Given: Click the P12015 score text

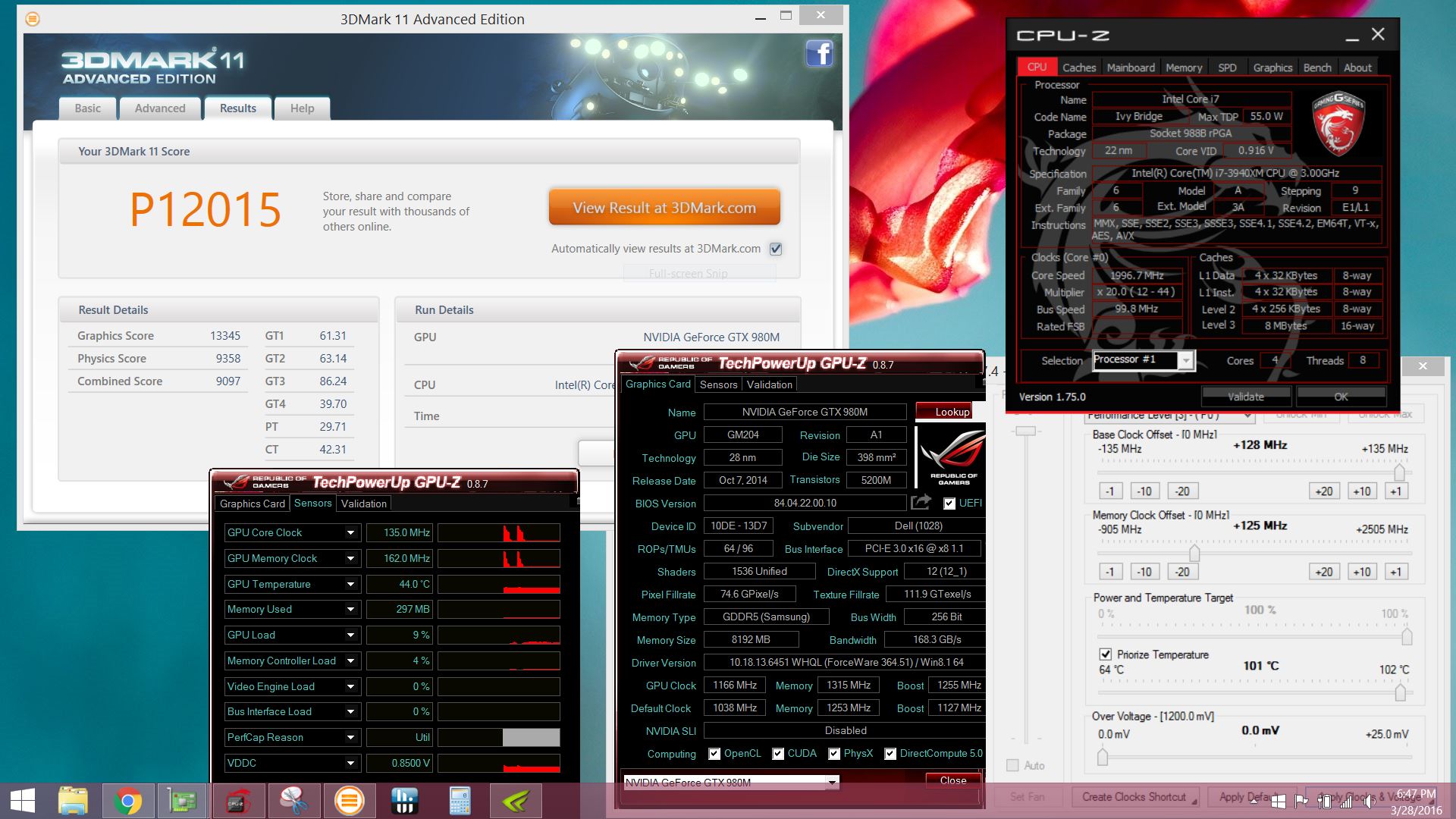Looking at the screenshot, I should (206, 209).
